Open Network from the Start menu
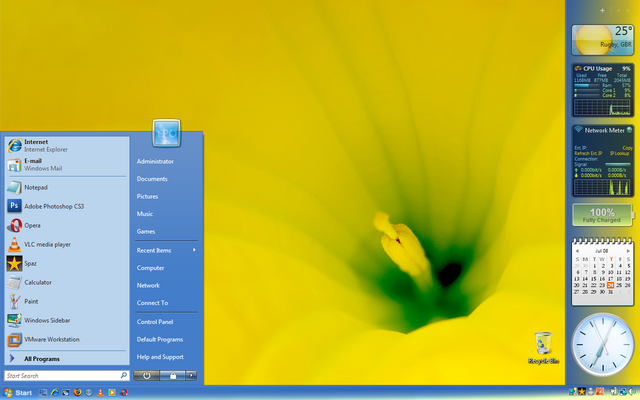This screenshot has width=640, height=400. click(x=148, y=285)
